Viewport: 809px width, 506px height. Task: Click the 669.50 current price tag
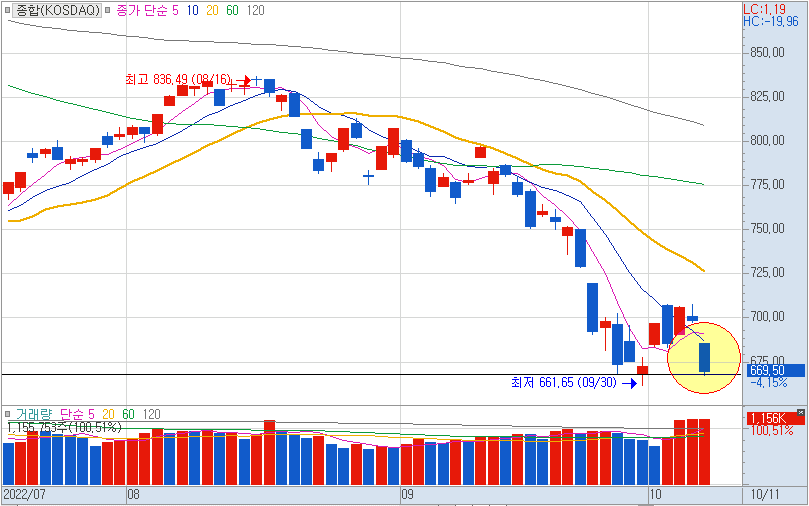click(776, 370)
